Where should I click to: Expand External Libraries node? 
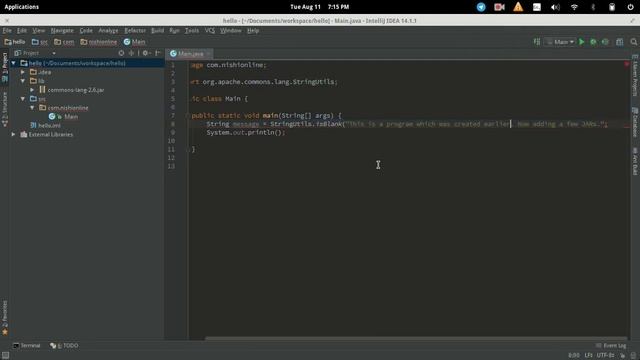(13, 134)
